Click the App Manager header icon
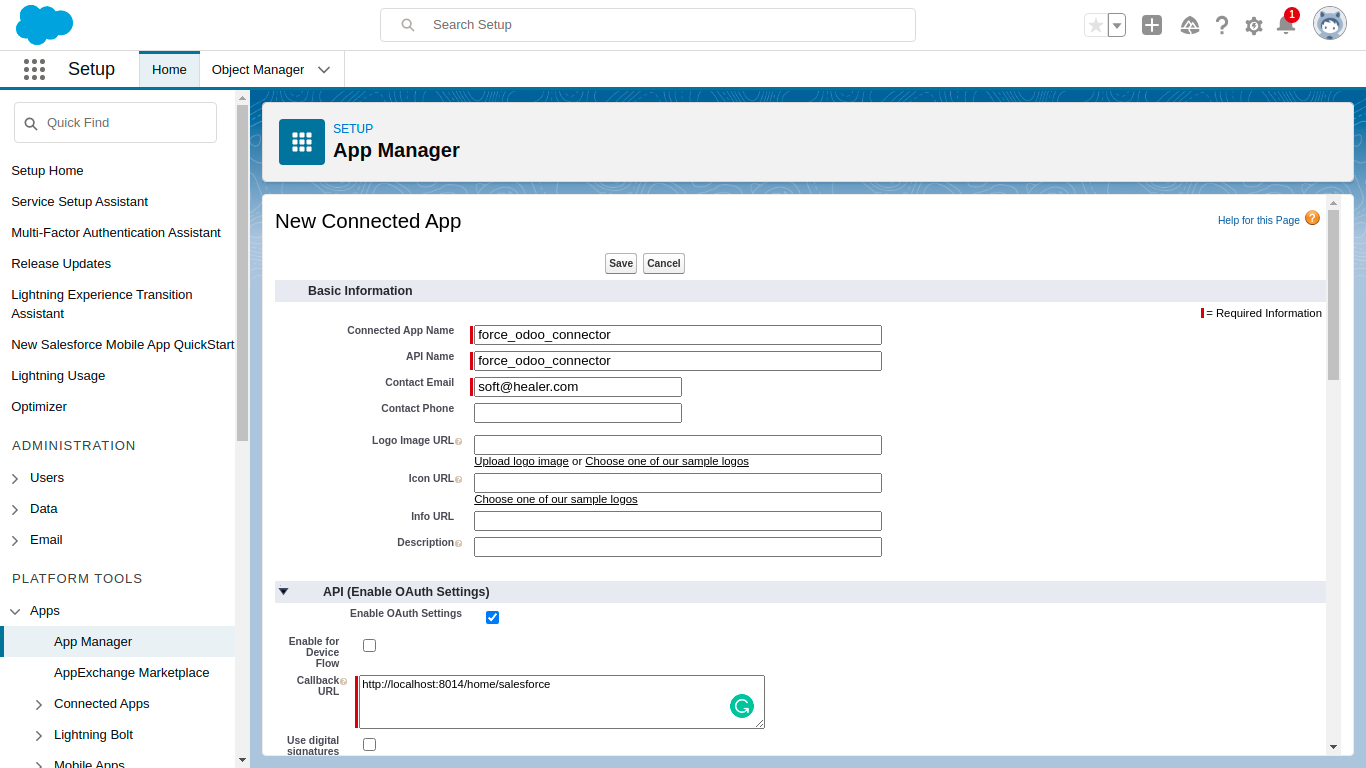Viewport: 1366px width, 768px height. [302, 142]
